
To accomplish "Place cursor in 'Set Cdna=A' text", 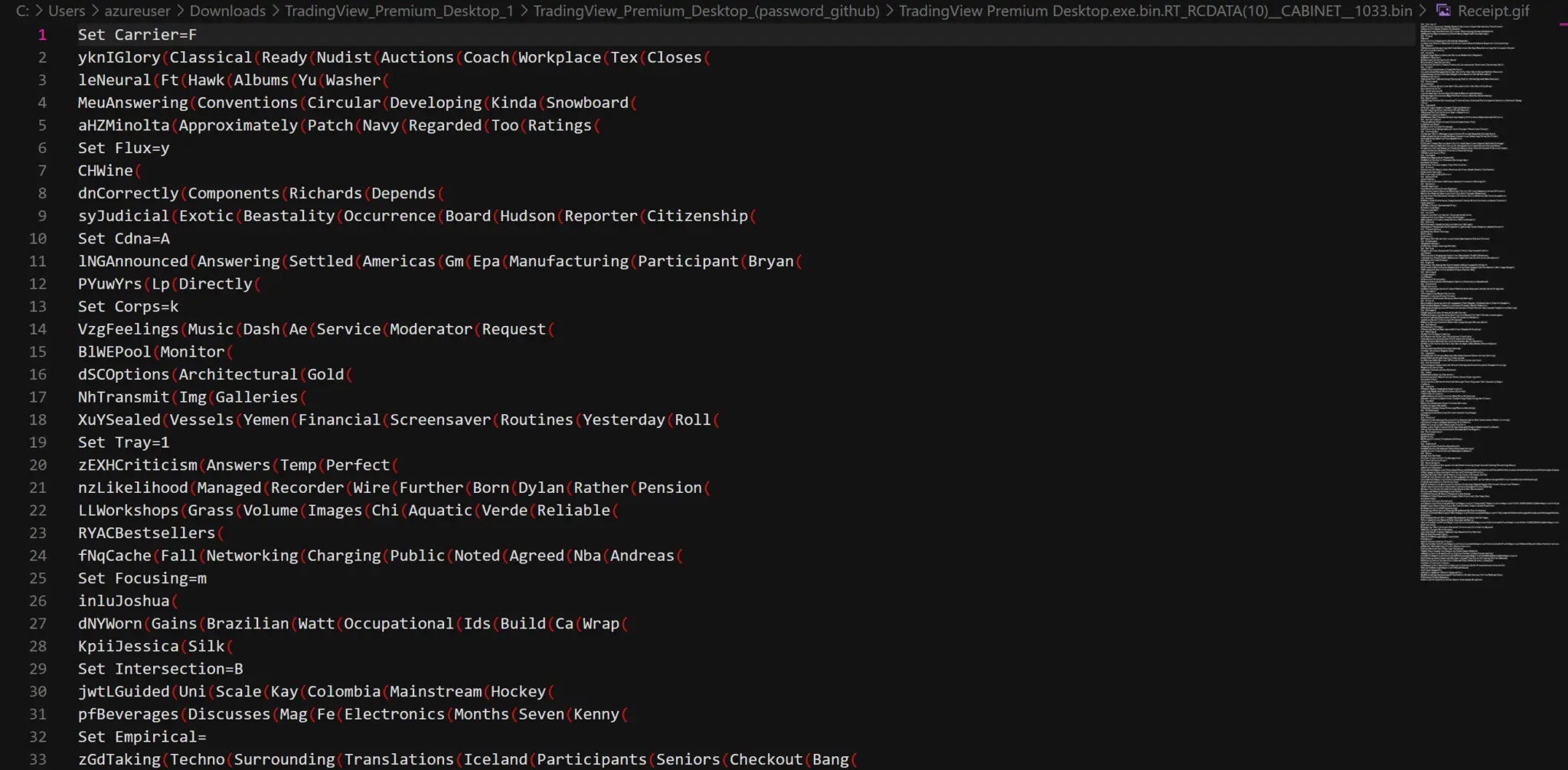I will tap(123, 239).
